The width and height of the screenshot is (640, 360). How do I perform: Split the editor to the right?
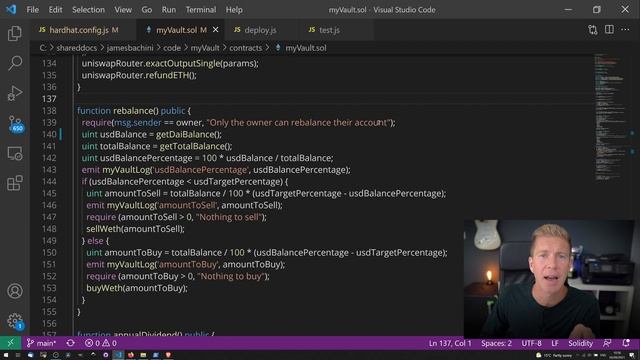point(609,29)
